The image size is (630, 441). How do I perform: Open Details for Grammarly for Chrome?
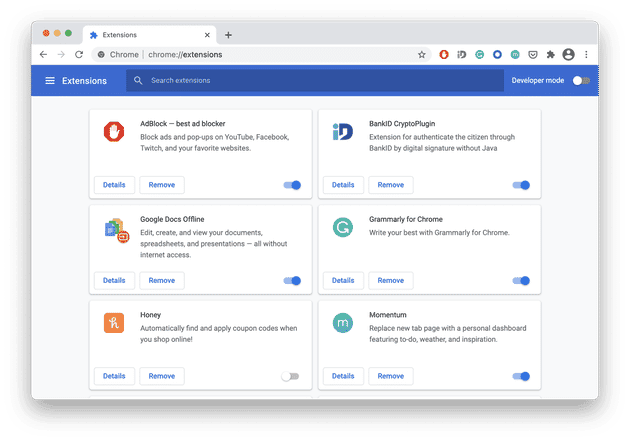click(x=343, y=280)
